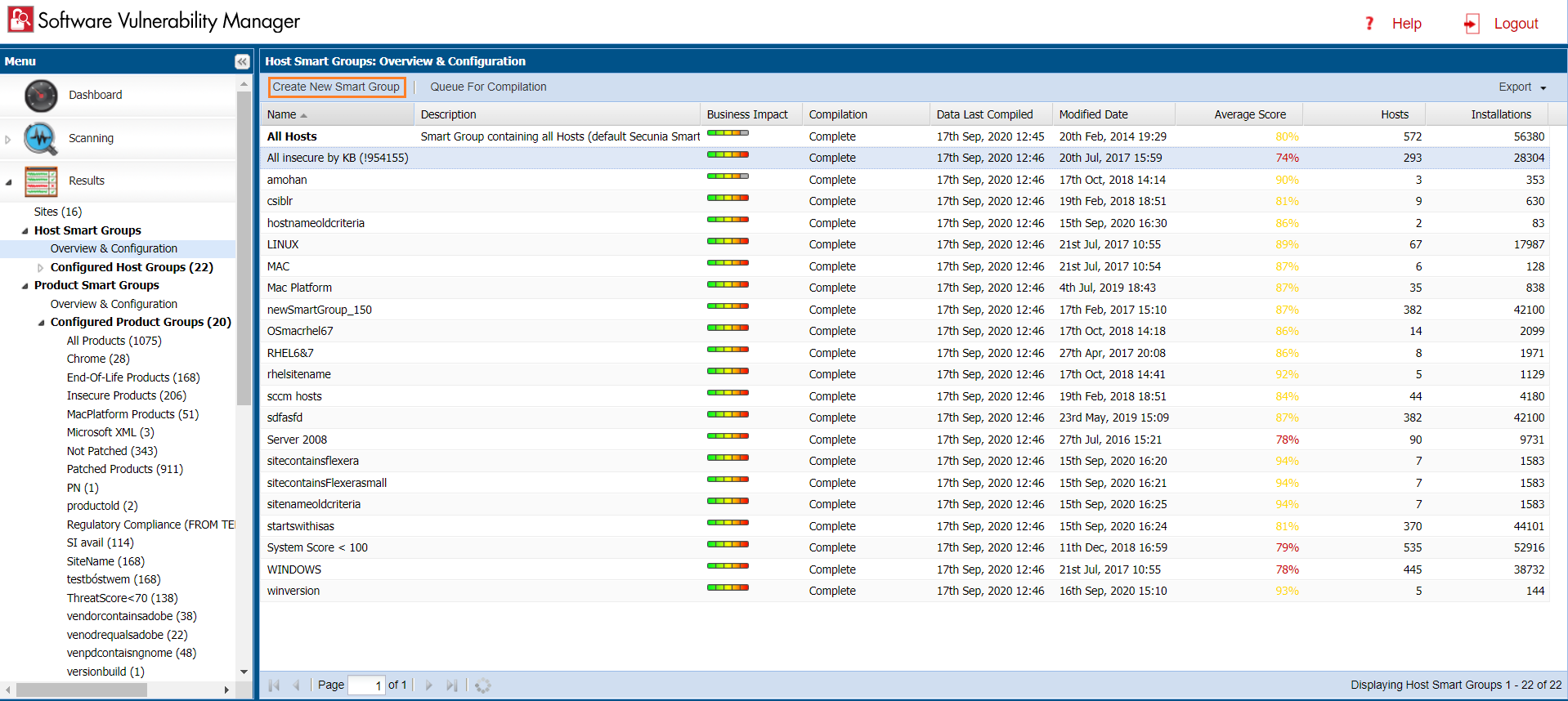
Task: Click the Logout door icon
Action: (1472, 24)
